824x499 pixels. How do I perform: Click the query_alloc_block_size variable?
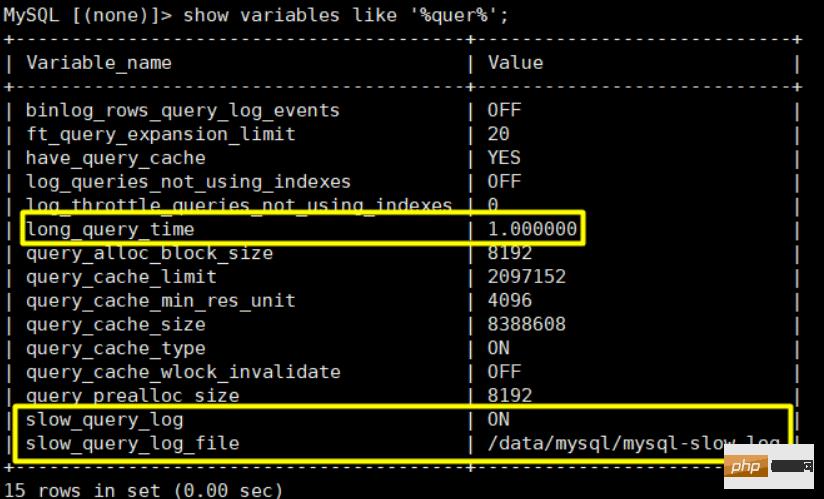click(x=149, y=253)
